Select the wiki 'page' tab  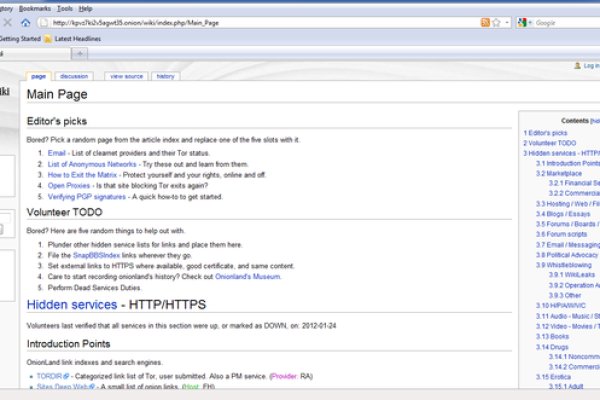coord(38,76)
